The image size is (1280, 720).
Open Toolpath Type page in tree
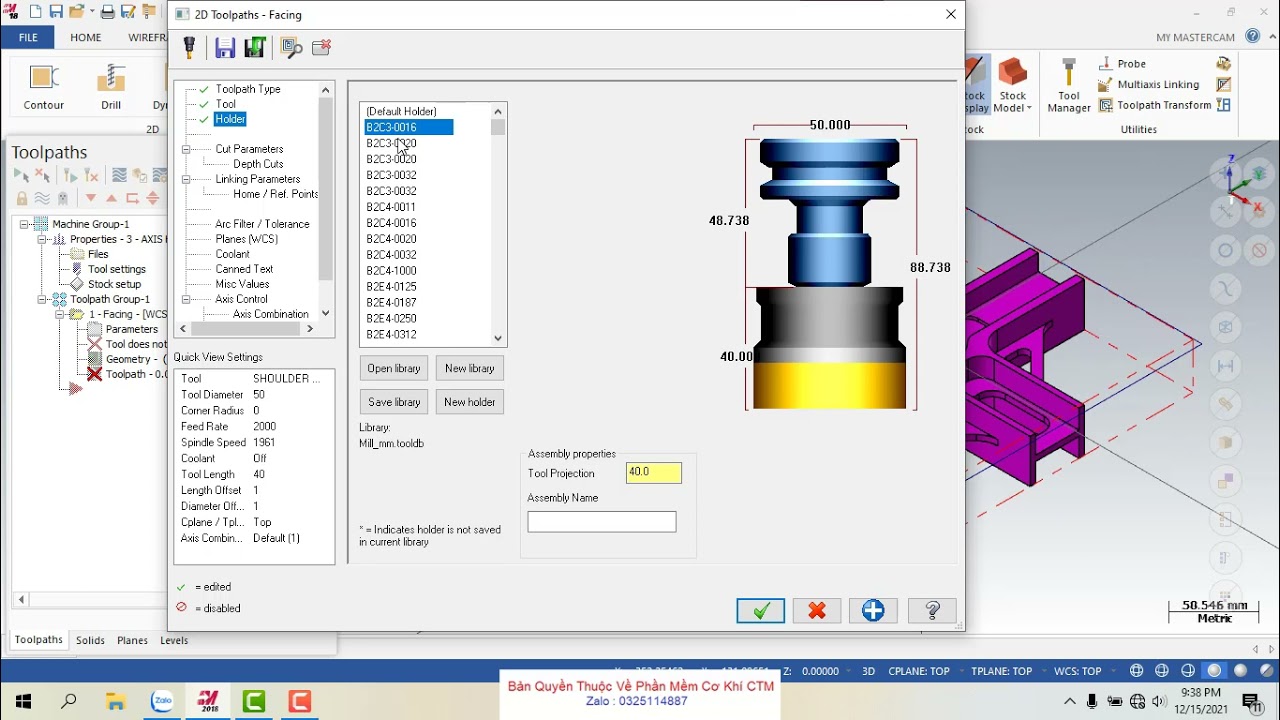(248, 89)
